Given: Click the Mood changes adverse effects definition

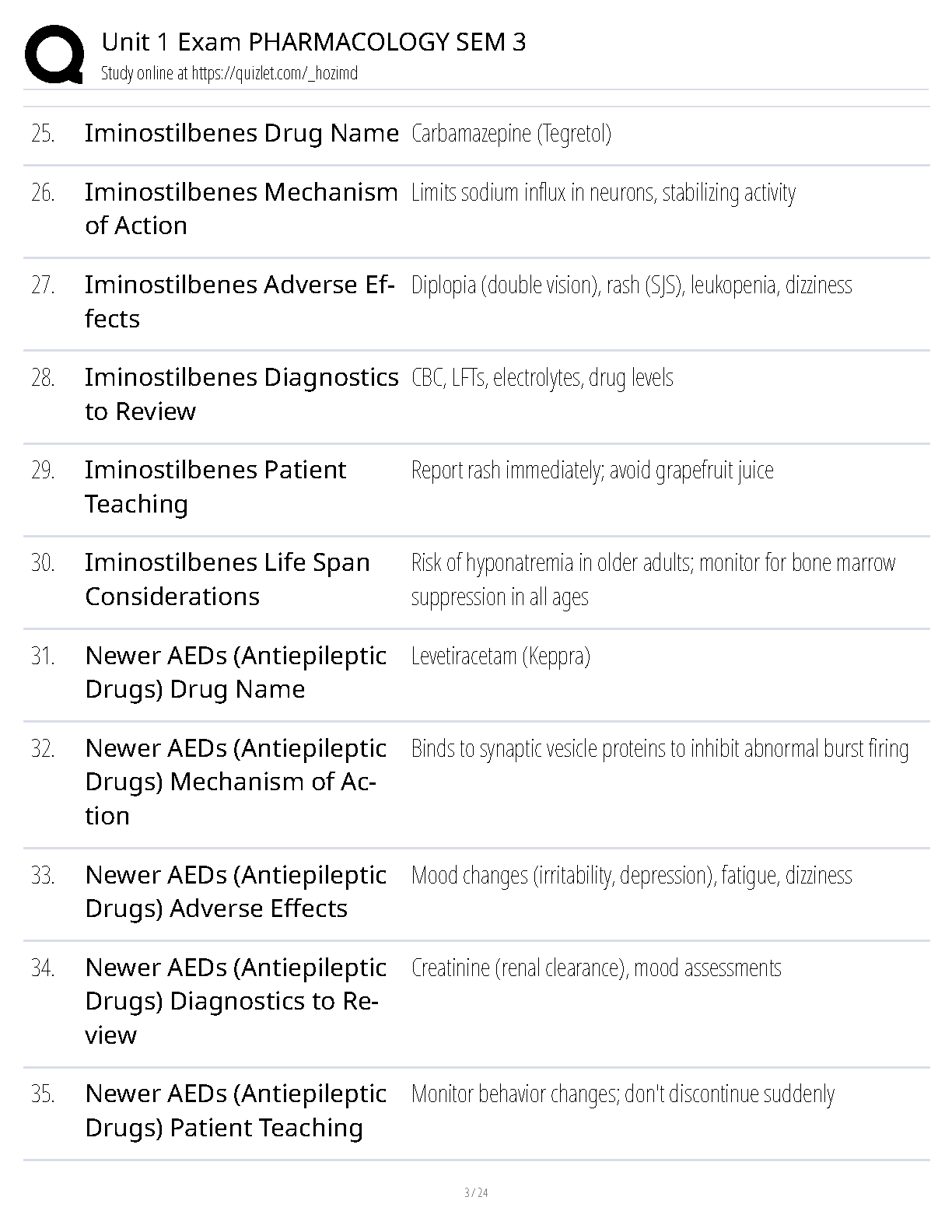Looking at the screenshot, I should pyautogui.click(x=631, y=876).
